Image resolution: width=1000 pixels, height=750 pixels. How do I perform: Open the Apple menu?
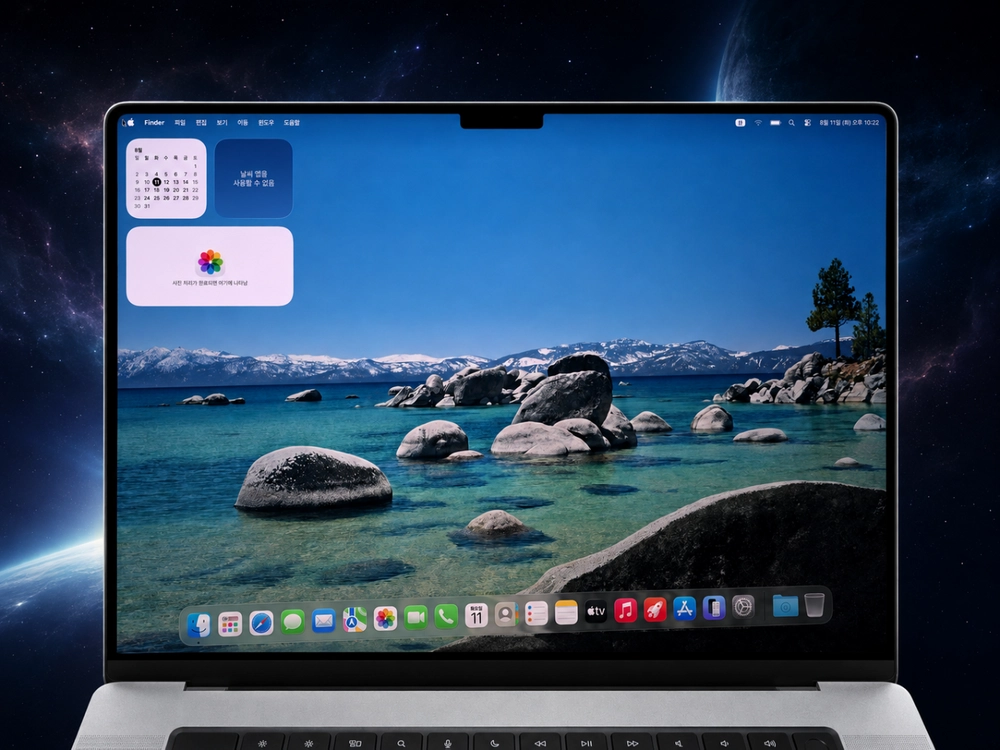point(131,122)
